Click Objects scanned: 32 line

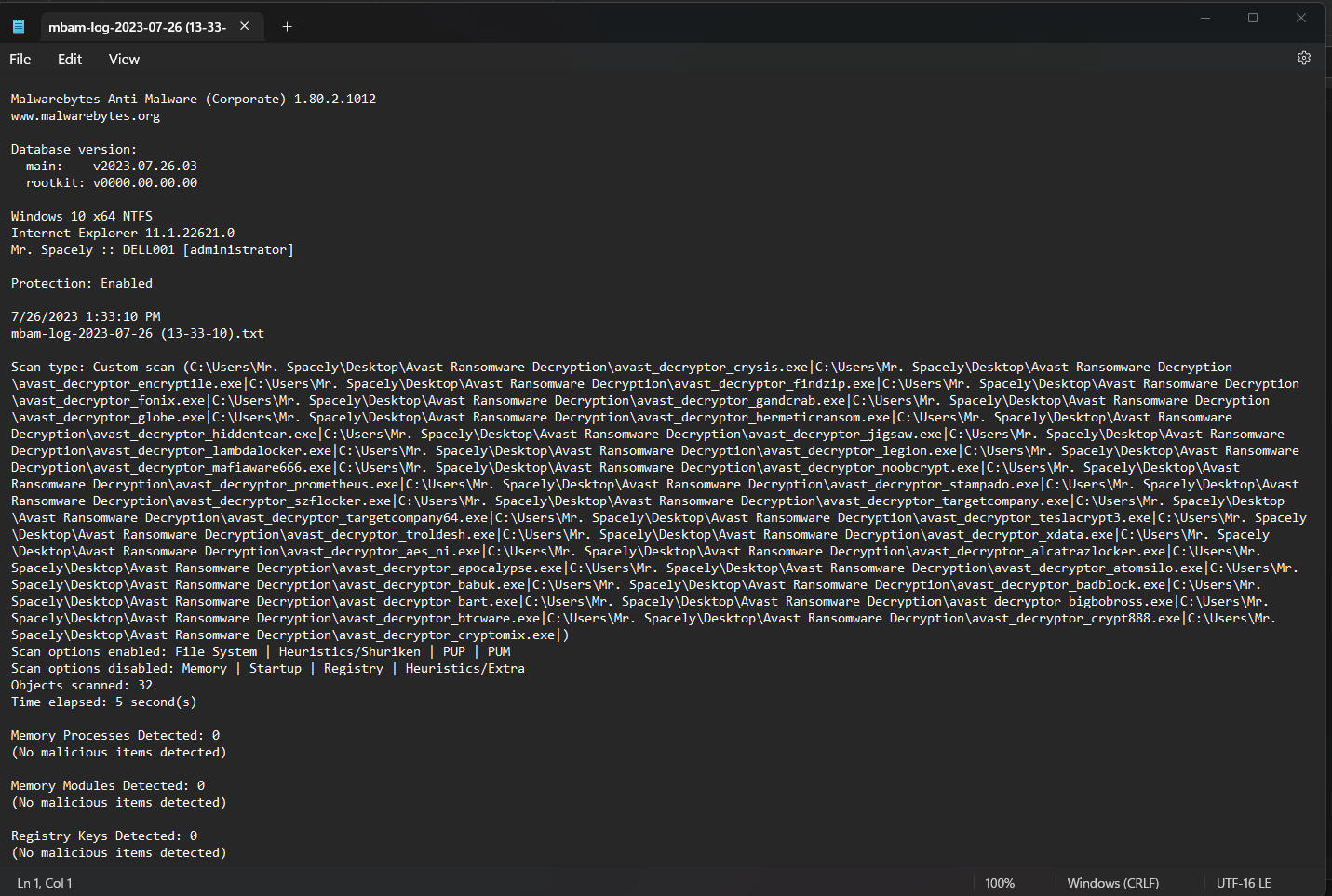pyautogui.click(x=82, y=685)
